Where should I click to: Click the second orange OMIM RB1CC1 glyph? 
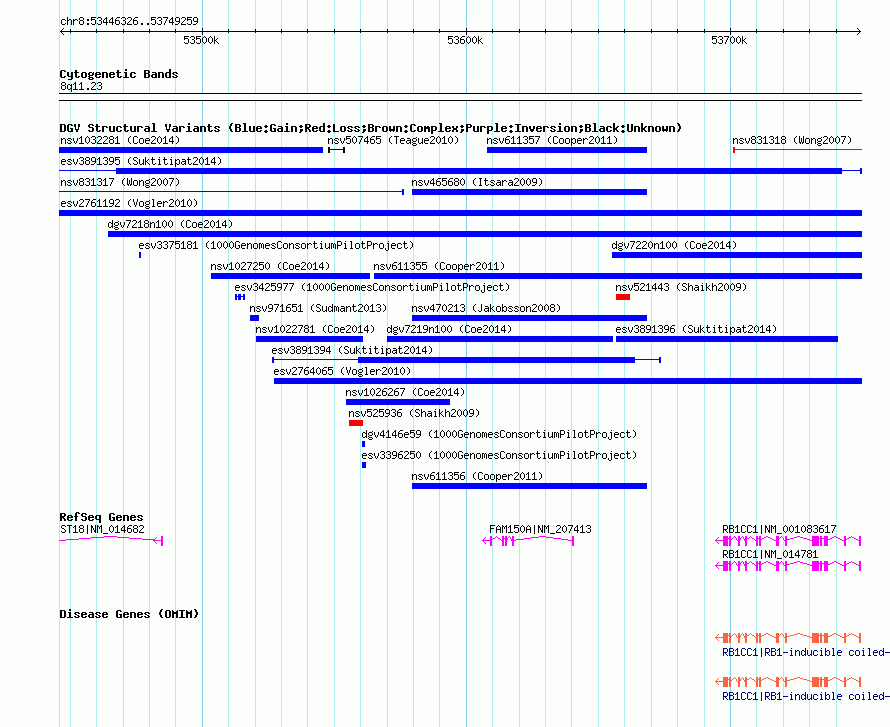click(x=788, y=682)
